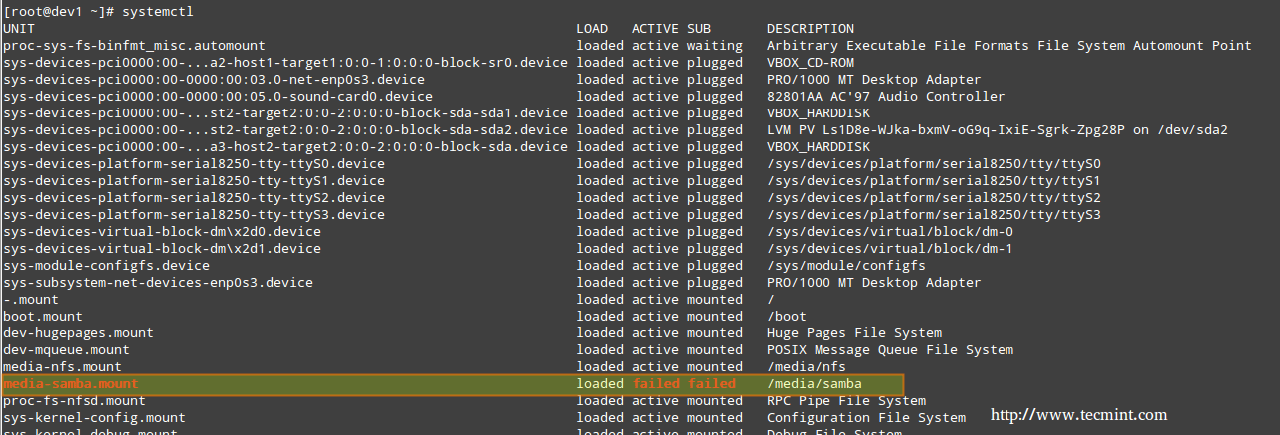This screenshot has width=1280, height=435.
Task: Click the LVM PV description on /dev/sda2
Action: [x=997, y=130]
